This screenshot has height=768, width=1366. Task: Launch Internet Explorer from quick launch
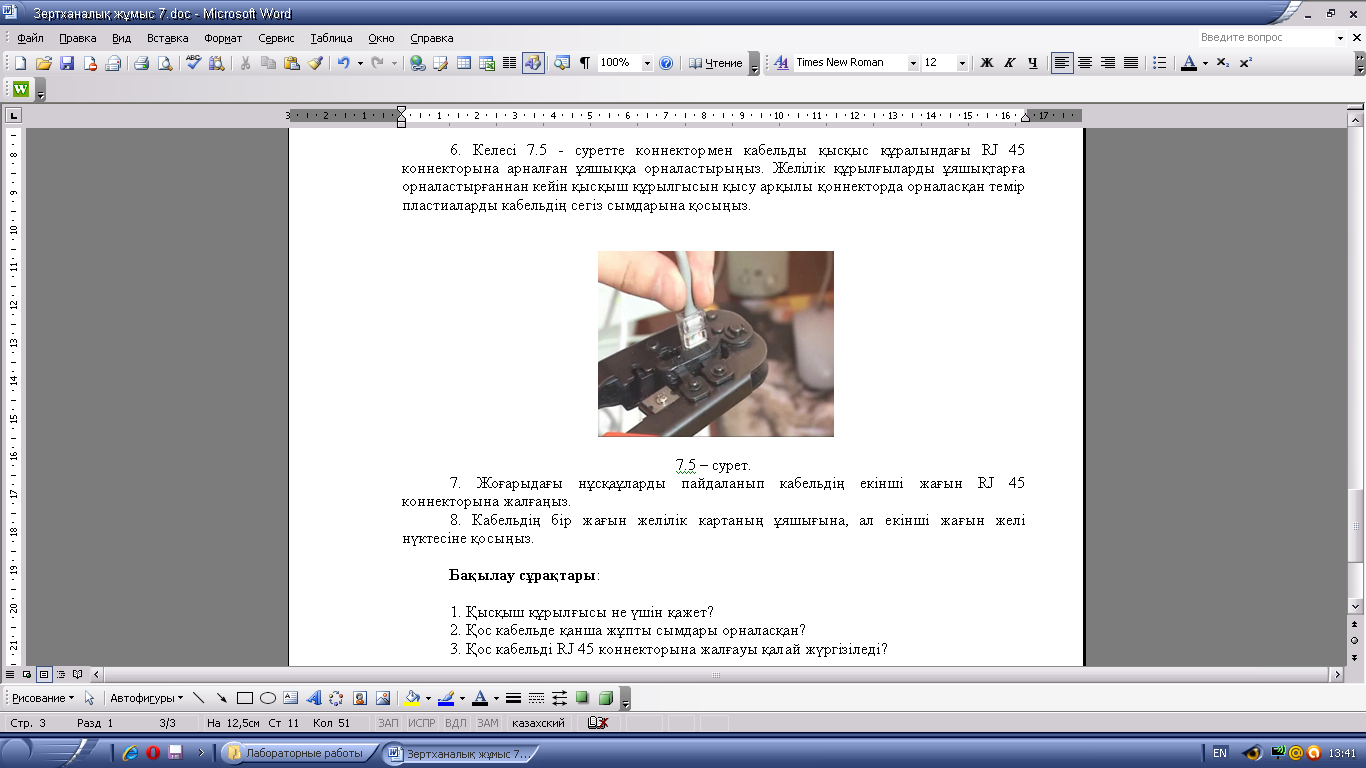pyautogui.click(x=130, y=753)
